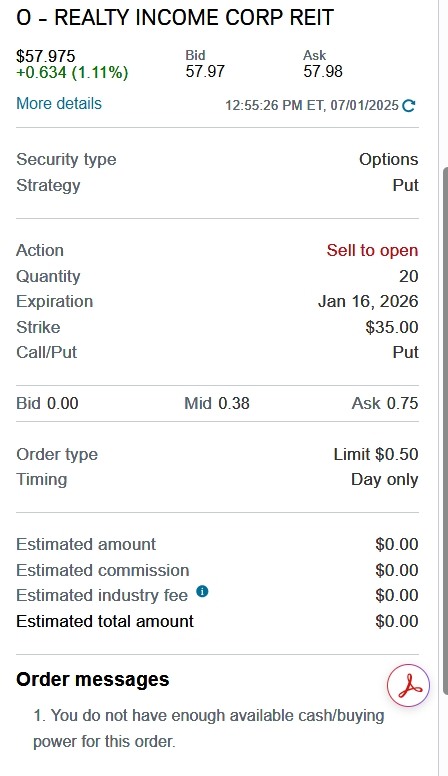
Task: Click the Adobe Acrobat PDF floating icon
Action: 408,685
